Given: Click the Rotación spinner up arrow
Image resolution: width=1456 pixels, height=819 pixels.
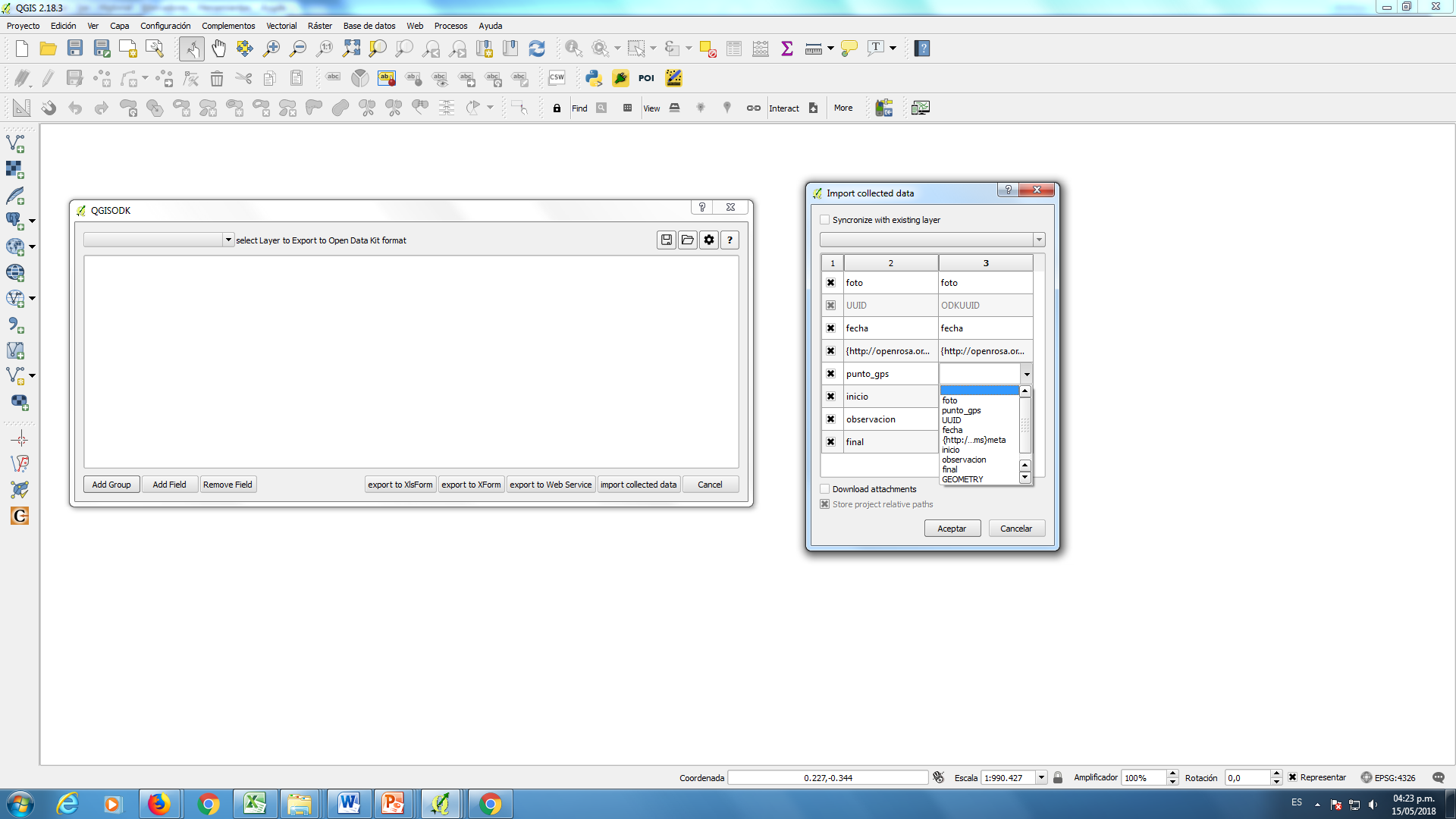Looking at the screenshot, I should click(1276, 773).
